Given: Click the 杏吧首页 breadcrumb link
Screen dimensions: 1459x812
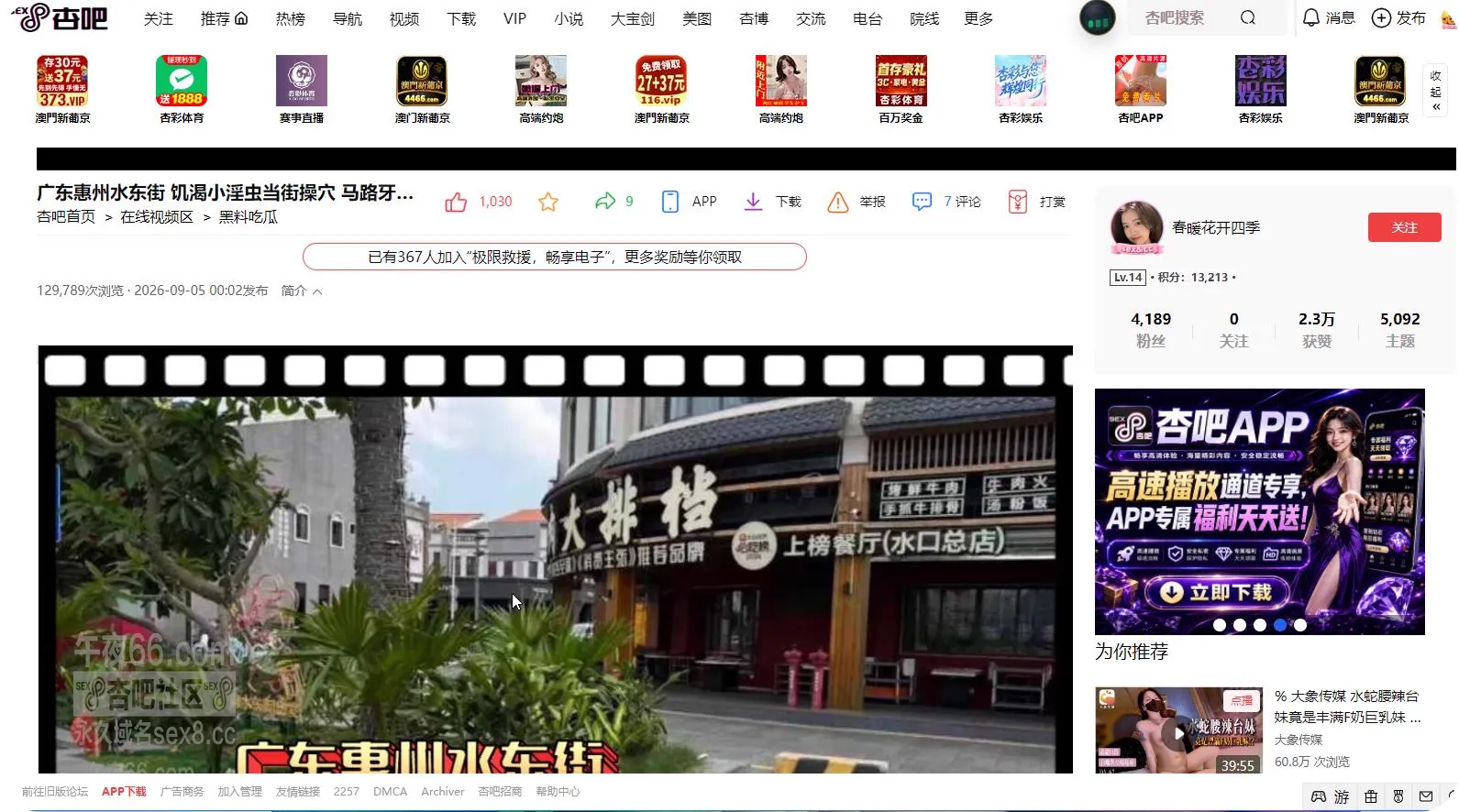Looking at the screenshot, I should click(x=66, y=217).
